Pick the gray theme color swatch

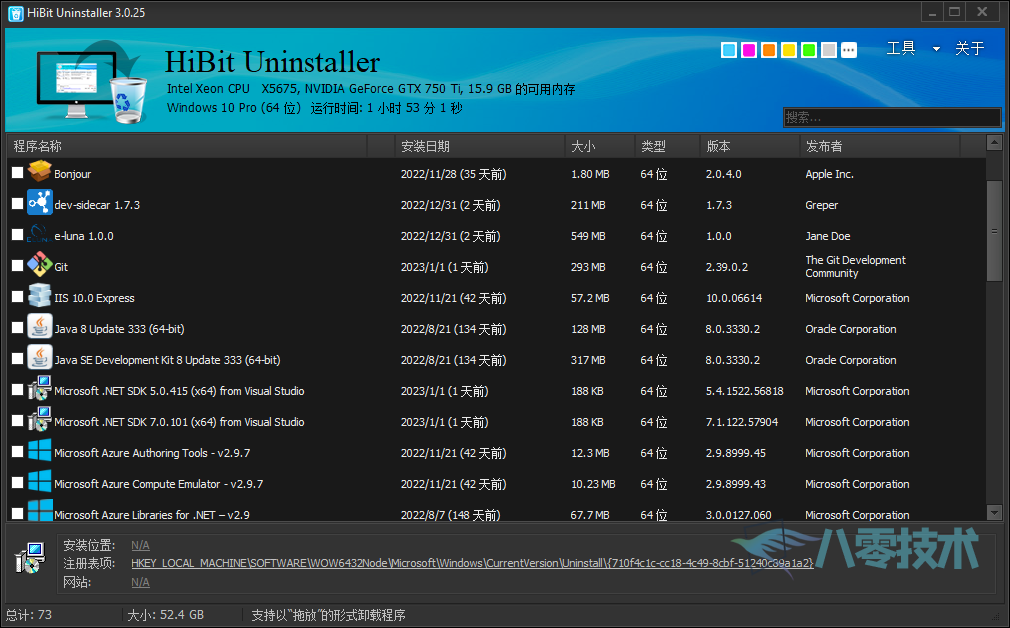click(x=829, y=50)
